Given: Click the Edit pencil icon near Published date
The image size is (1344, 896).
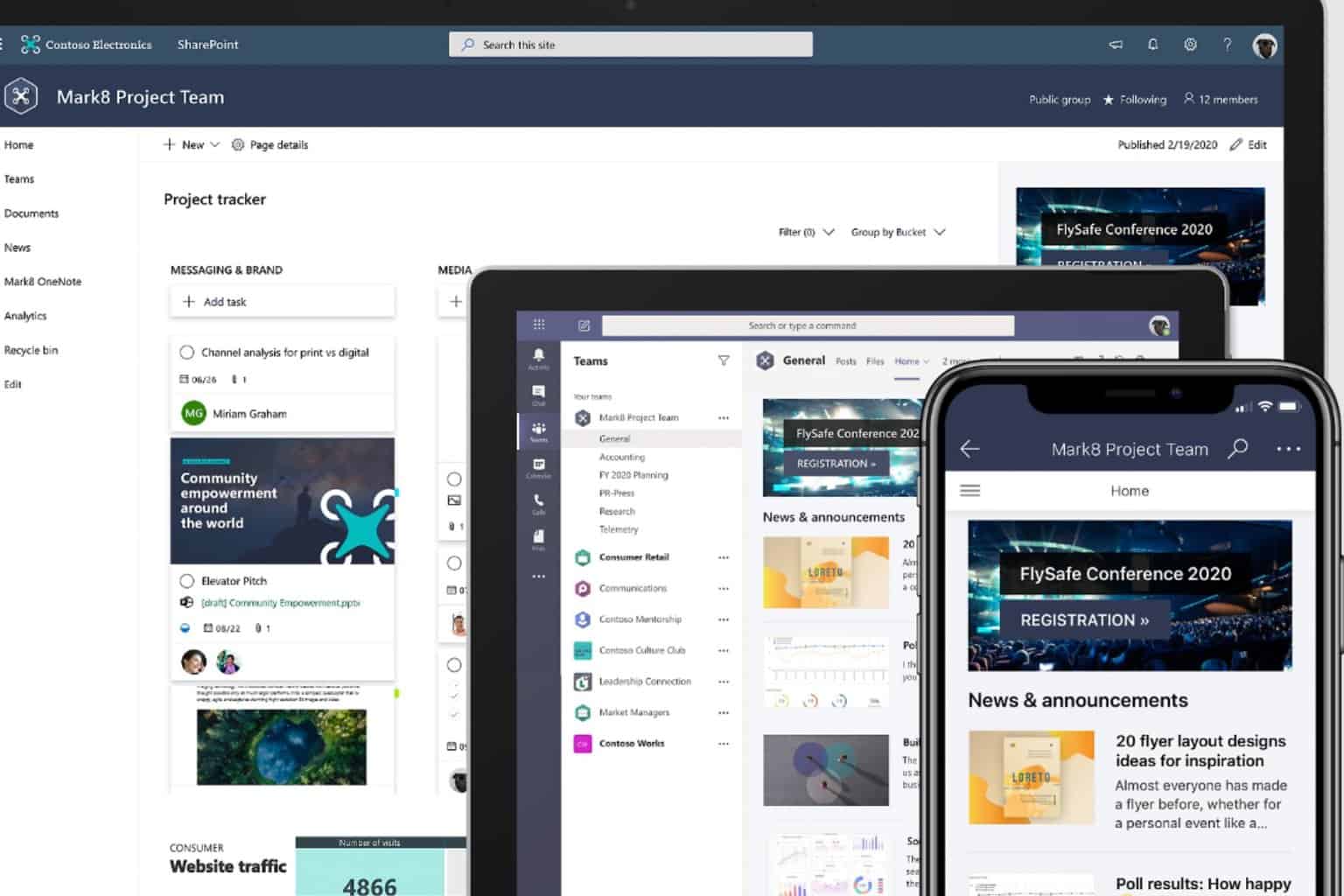Looking at the screenshot, I should (1235, 145).
